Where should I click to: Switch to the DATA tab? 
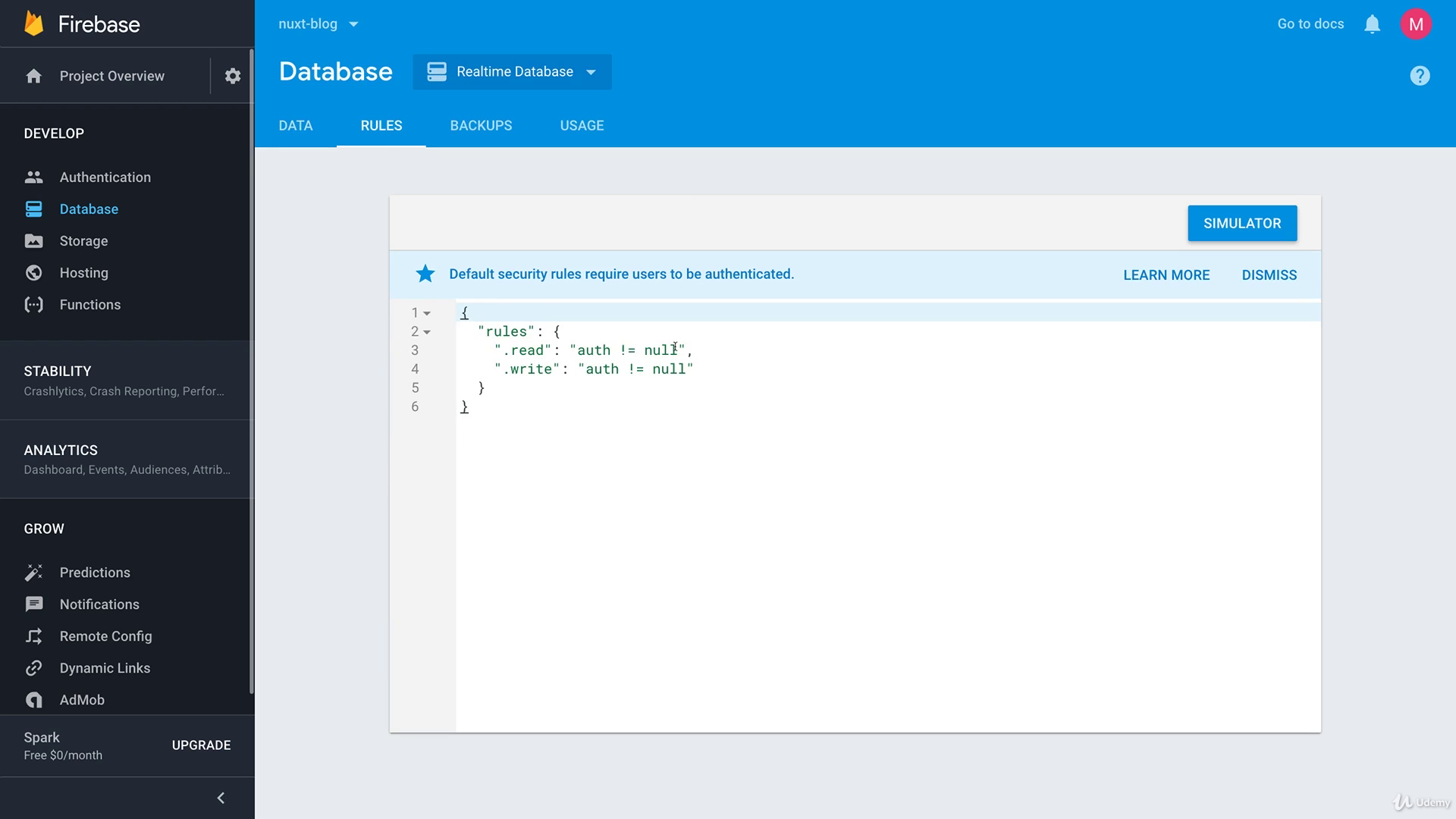click(296, 126)
